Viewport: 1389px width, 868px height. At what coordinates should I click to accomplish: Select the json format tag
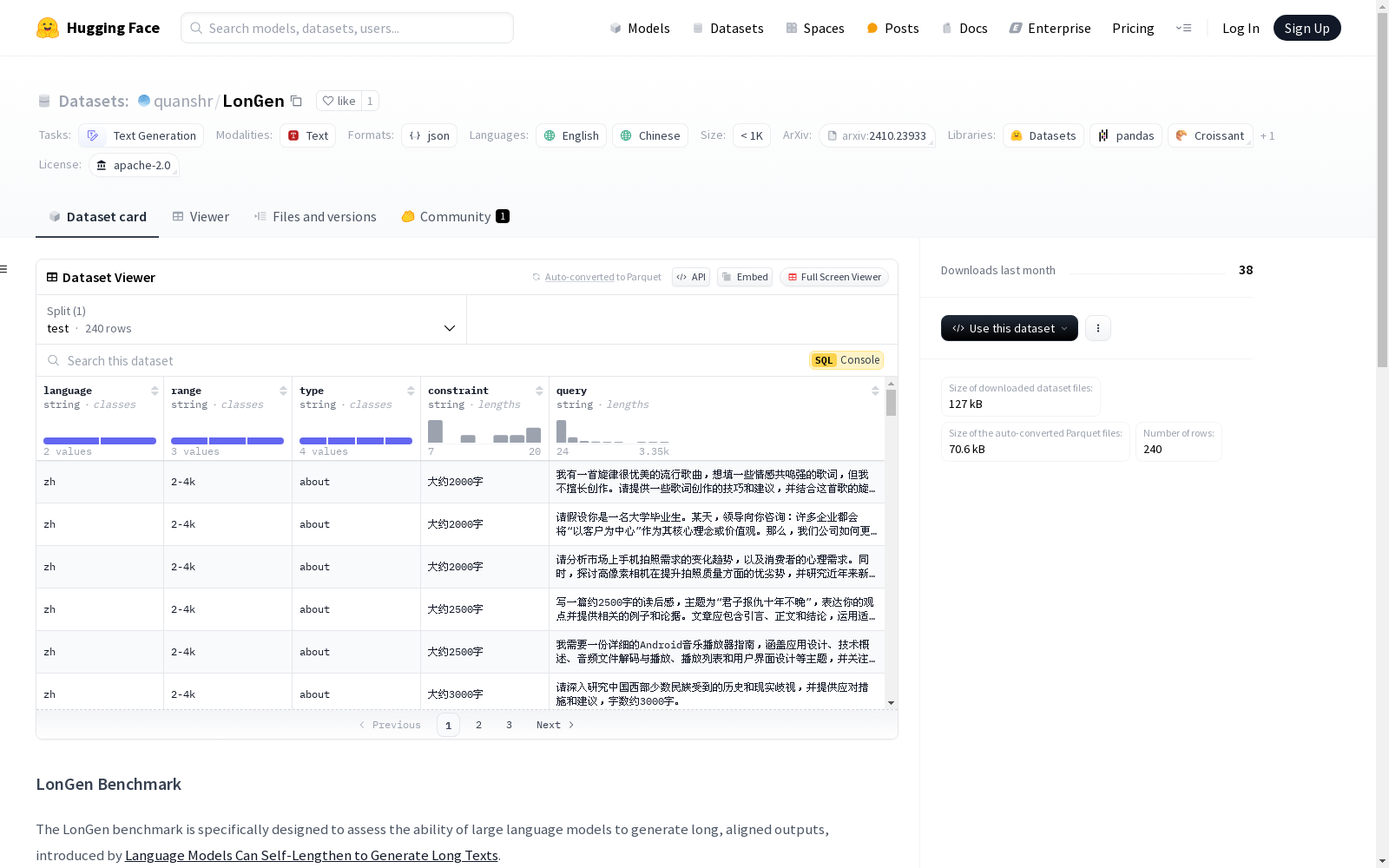tap(430, 135)
